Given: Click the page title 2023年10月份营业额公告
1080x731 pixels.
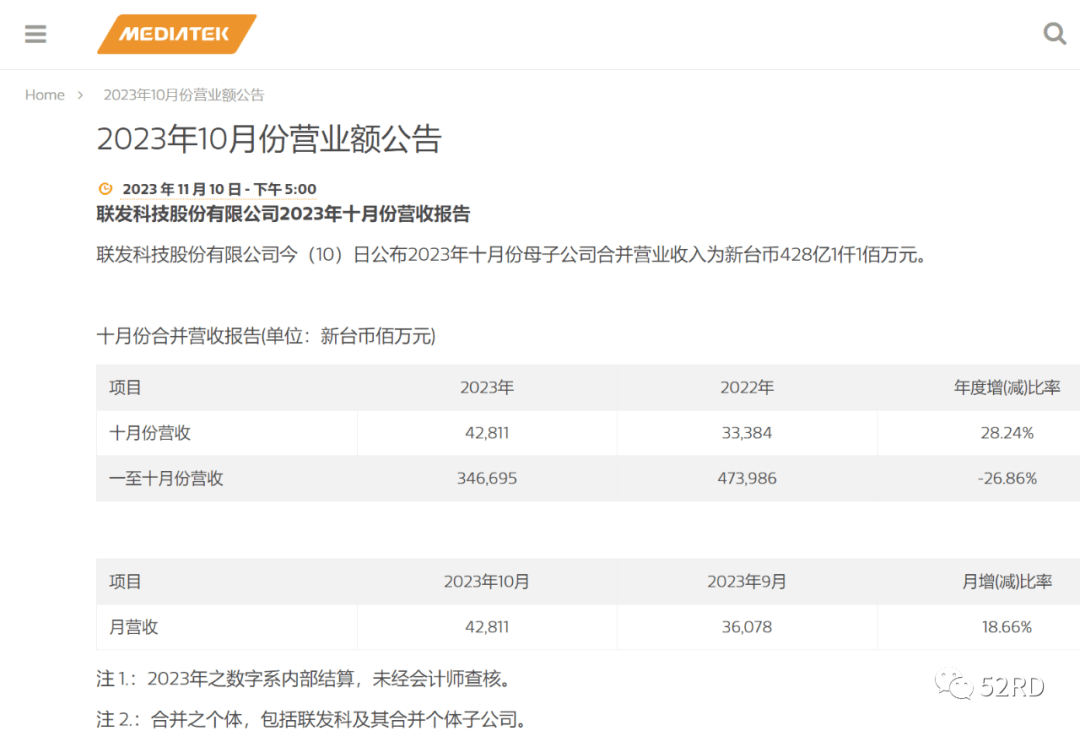Looking at the screenshot, I should coord(268,139).
